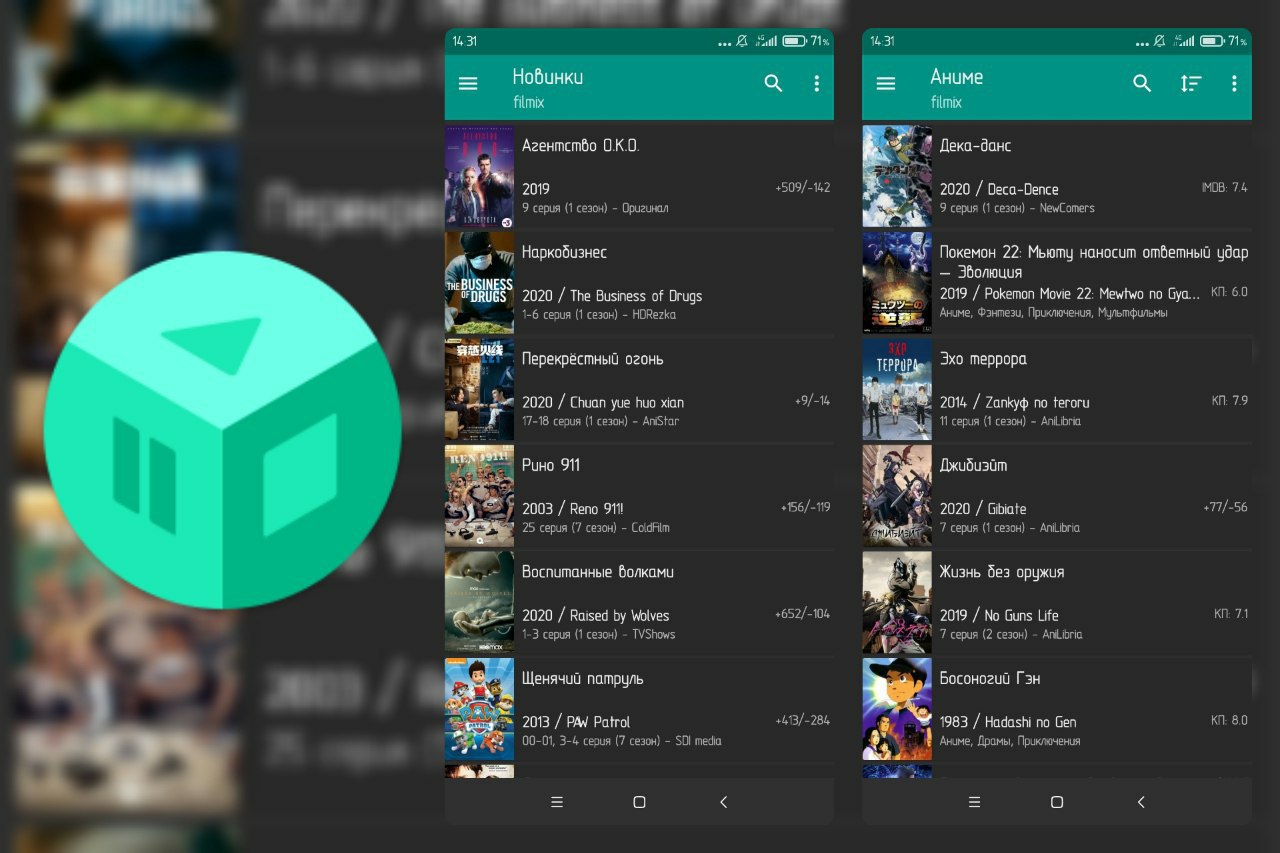This screenshot has width=1280, height=853.
Task: Tap the "IMDB: 7.4" rating of Дека-данс
Action: coord(1224,188)
